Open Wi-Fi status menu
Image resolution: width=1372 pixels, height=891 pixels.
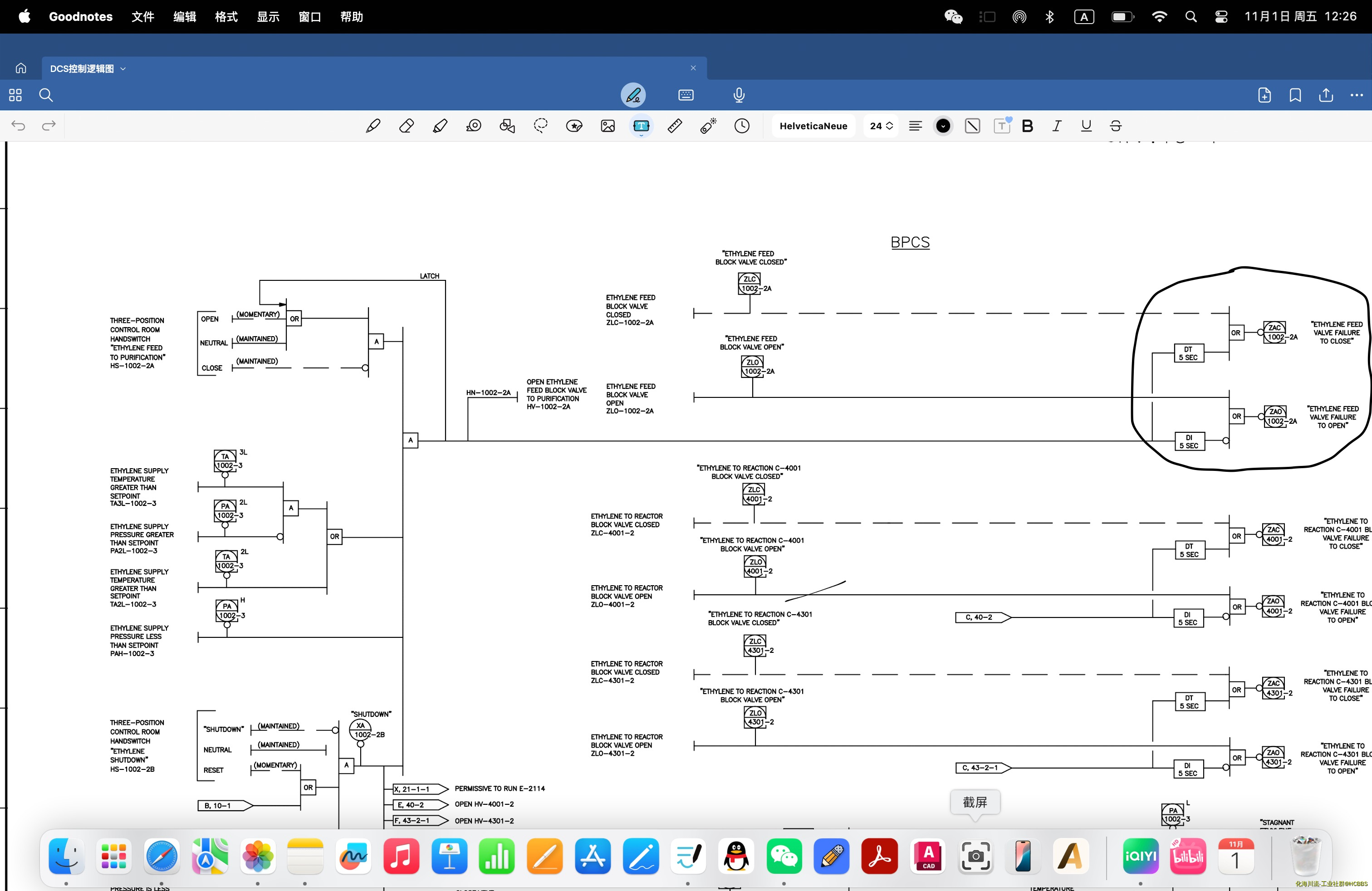coord(1159,17)
